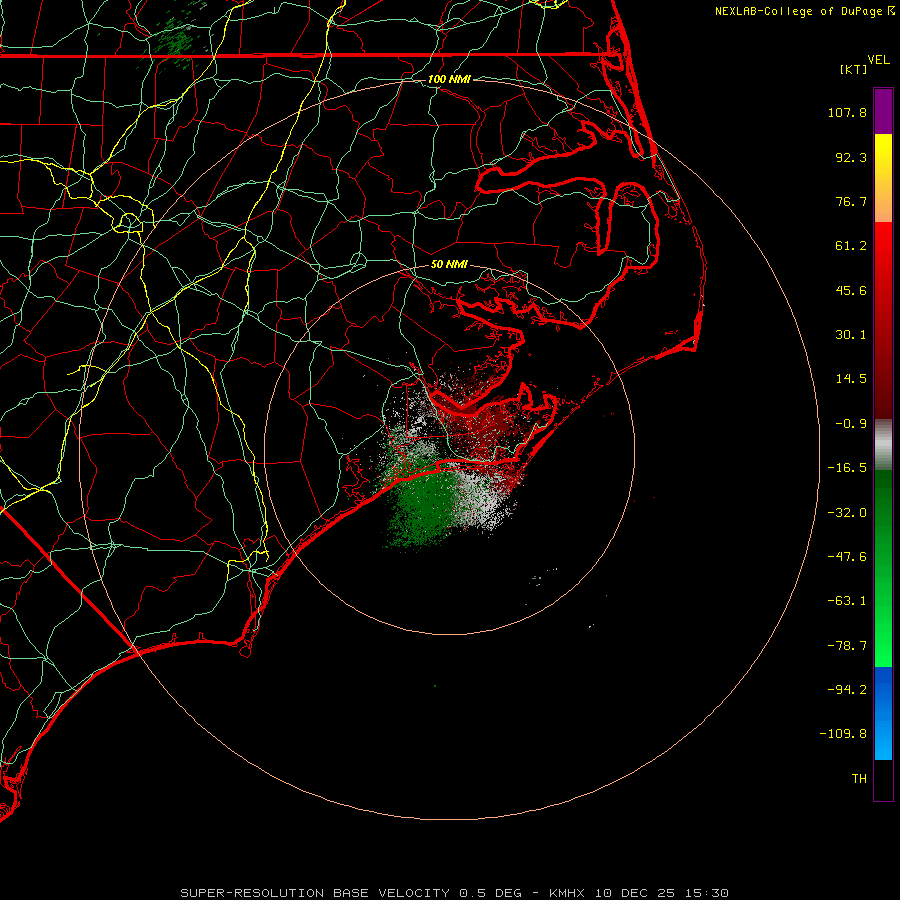Image resolution: width=900 pixels, height=900 pixels.
Task: Click the 107.8 legend value
Action: 847,112
